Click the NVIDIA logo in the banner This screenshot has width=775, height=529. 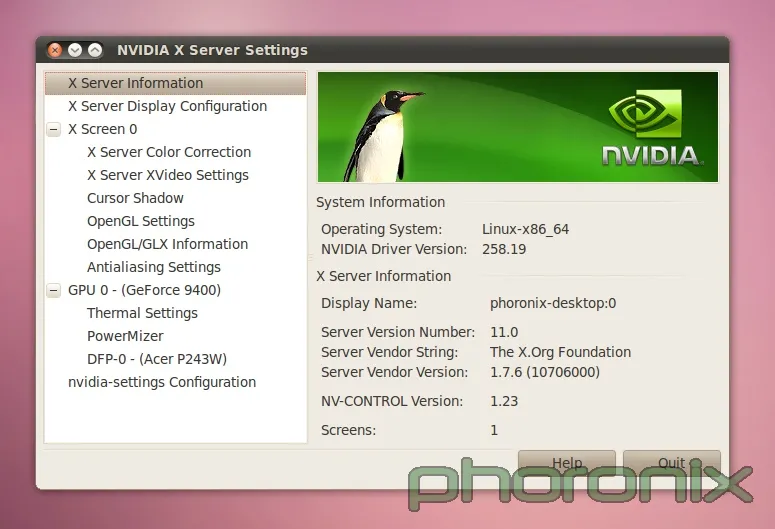(x=650, y=128)
